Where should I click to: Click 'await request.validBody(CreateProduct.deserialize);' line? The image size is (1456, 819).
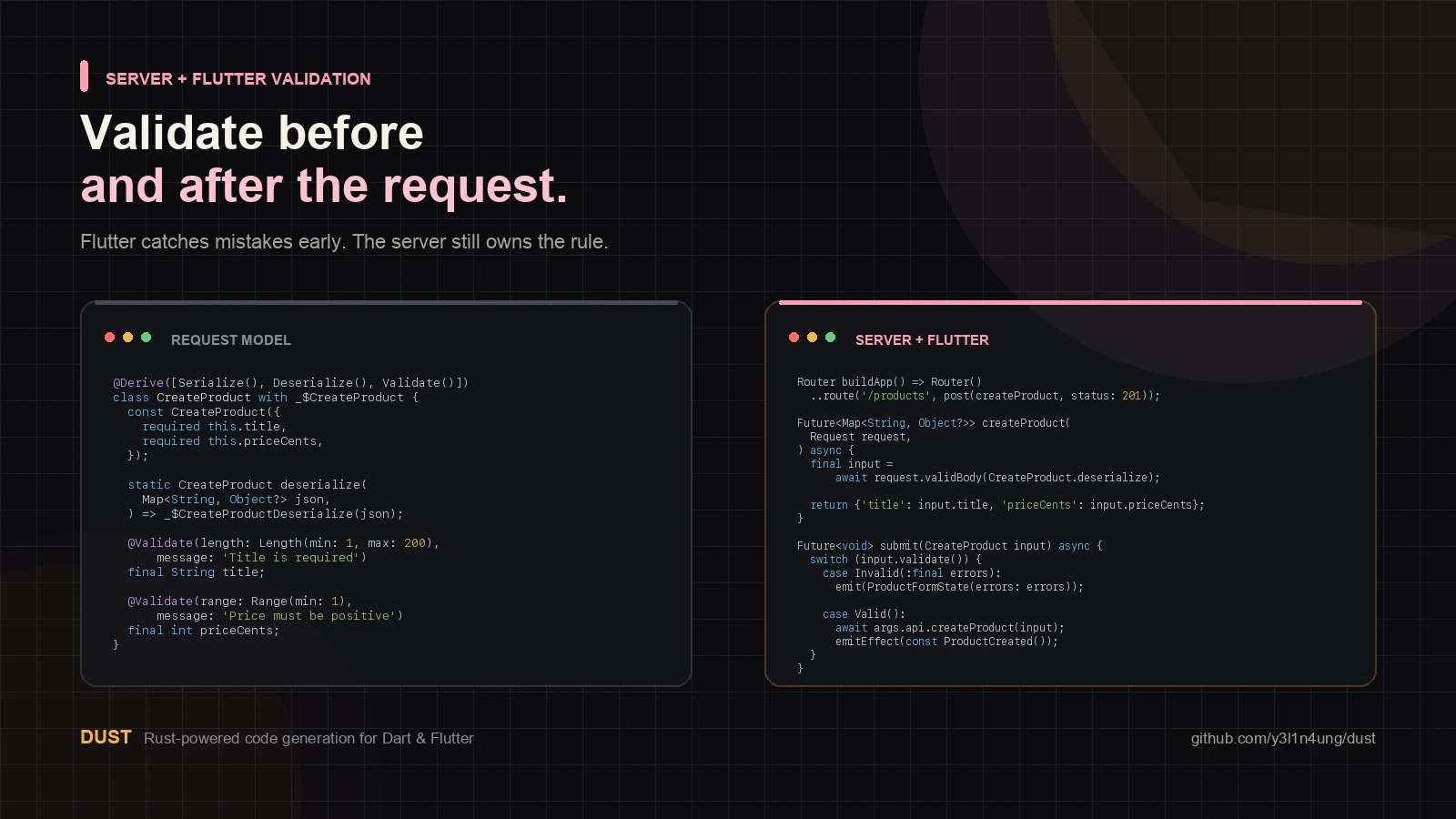(997, 478)
